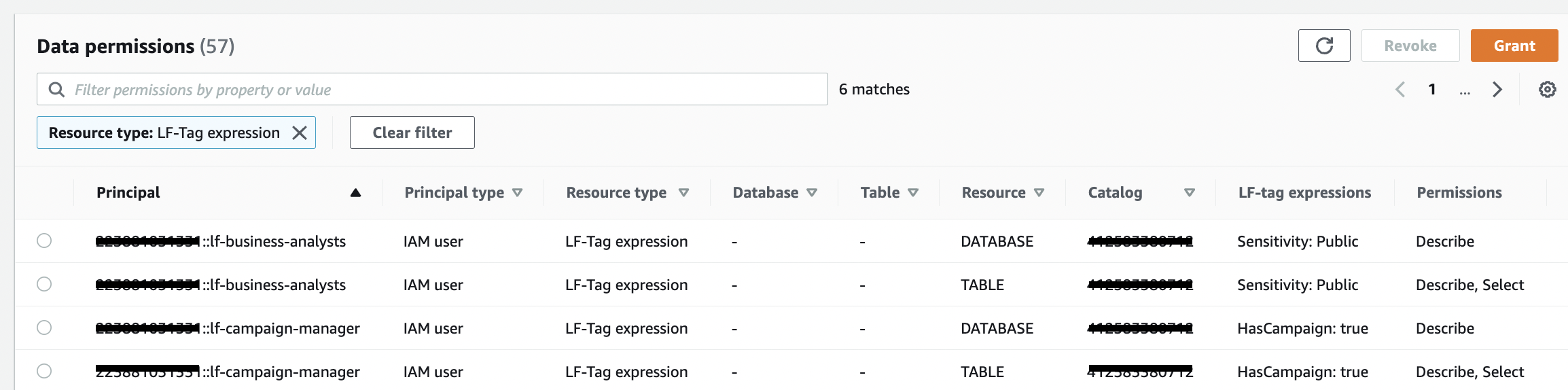This screenshot has width=1568, height=390.
Task: Select lf-business-analysts TABLE row radio button
Action: pos(44,284)
